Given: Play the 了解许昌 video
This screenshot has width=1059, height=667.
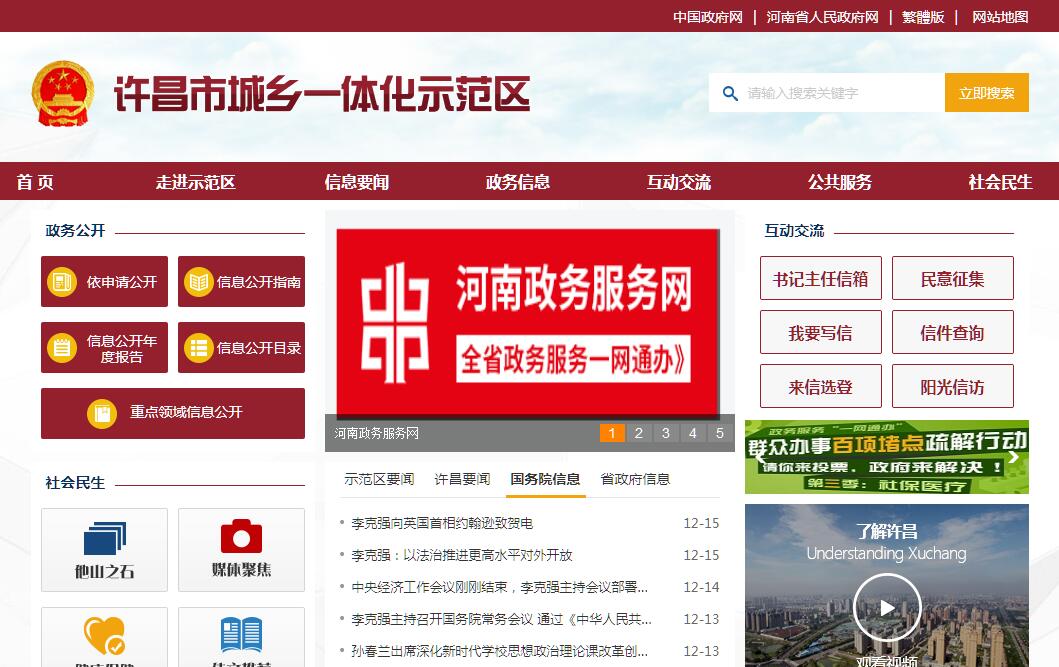Looking at the screenshot, I should coord(887,608).
